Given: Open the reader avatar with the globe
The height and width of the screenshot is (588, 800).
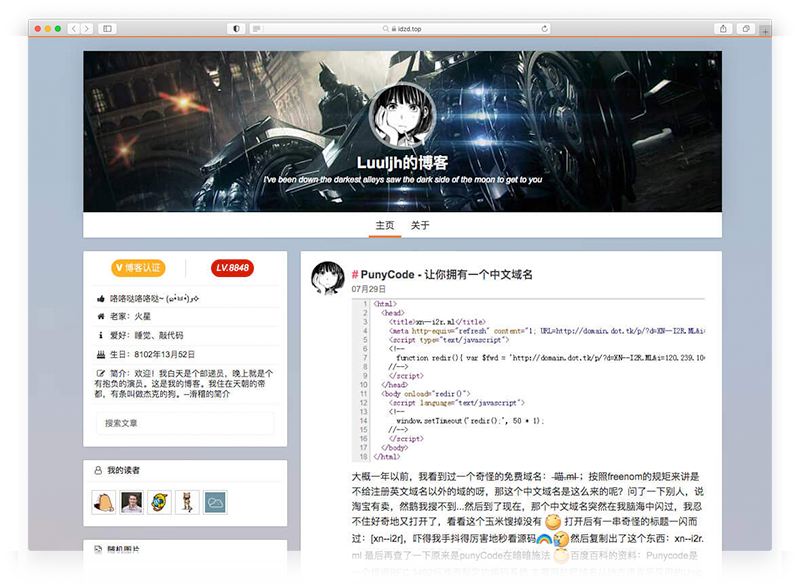Looking at the screenshot, I should coord(159,502).
